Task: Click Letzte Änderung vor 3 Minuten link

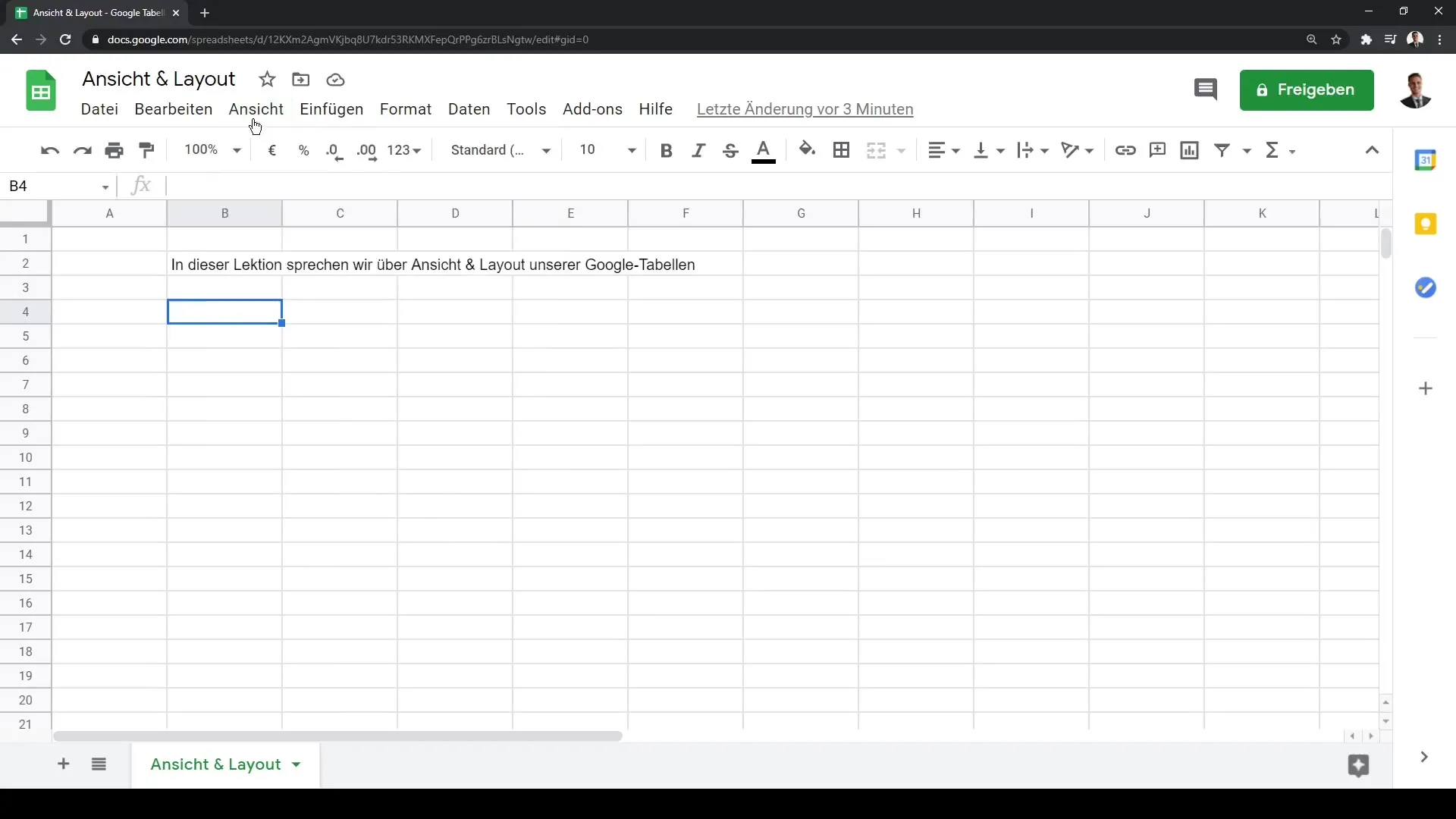Action: (x=805, y=109)
